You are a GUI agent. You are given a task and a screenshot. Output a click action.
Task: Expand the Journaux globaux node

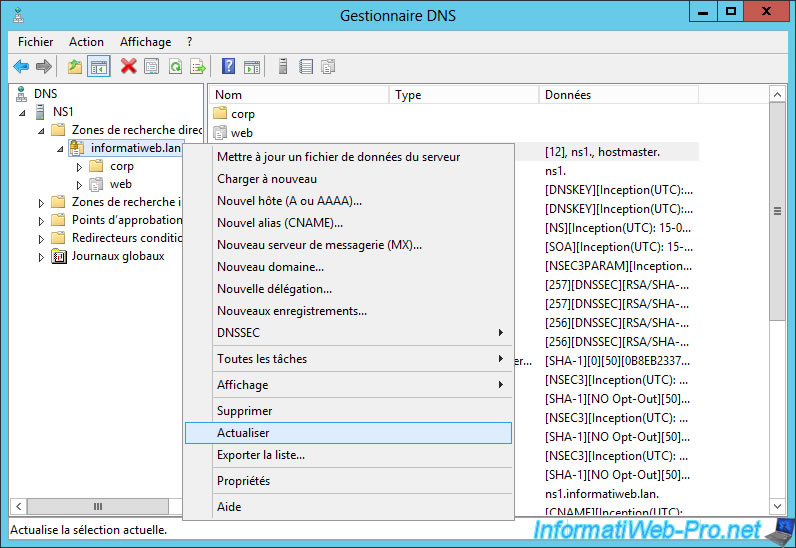point(42,257)
